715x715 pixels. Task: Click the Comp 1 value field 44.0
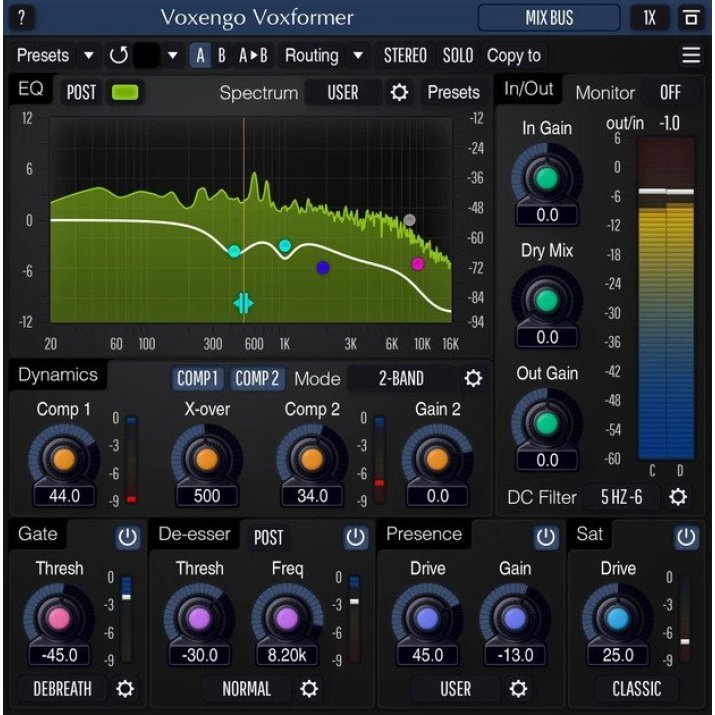[64, 496]
